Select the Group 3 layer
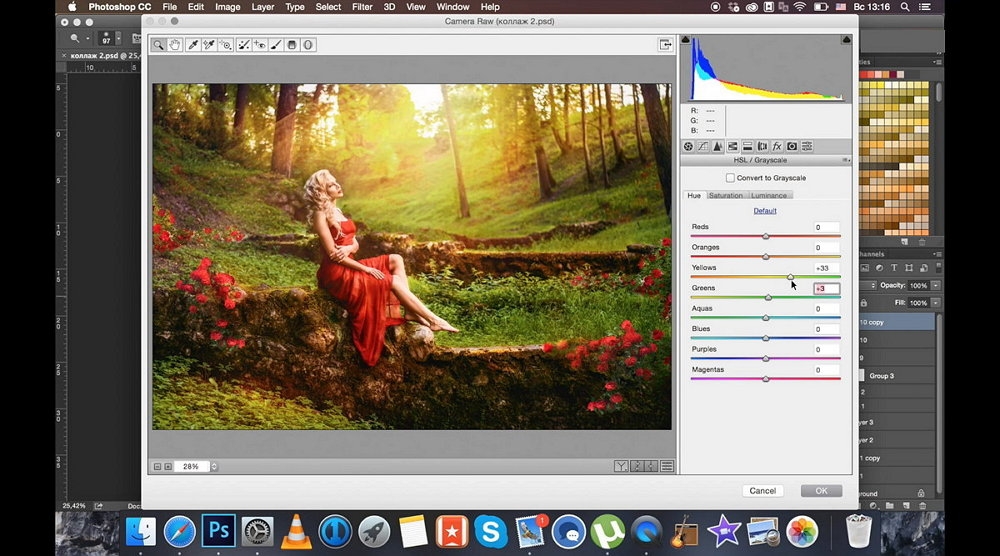The height and width of the screenshot is (556, 1000). [897, 376]
